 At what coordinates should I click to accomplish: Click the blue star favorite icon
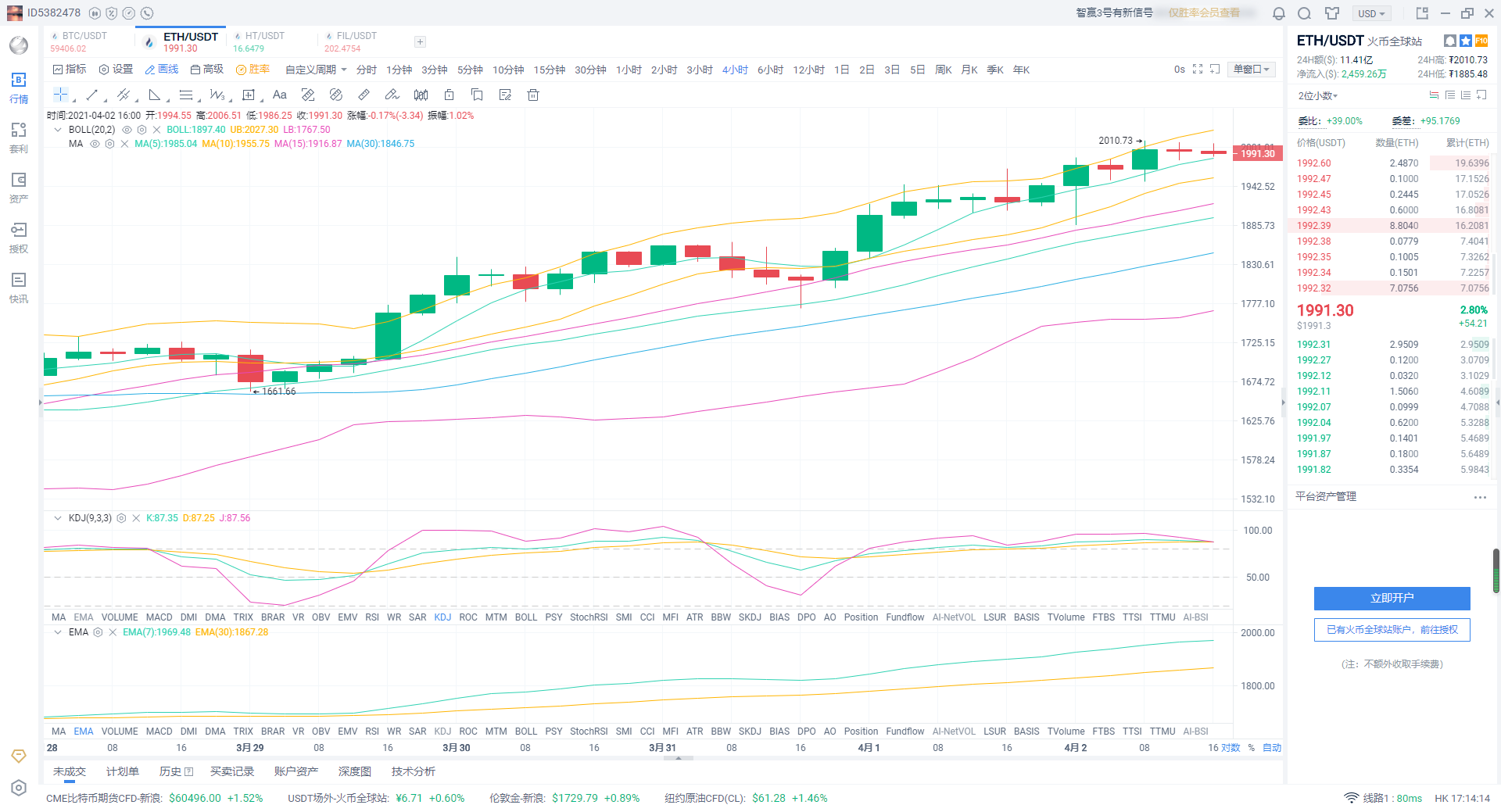click(1466, 41)
